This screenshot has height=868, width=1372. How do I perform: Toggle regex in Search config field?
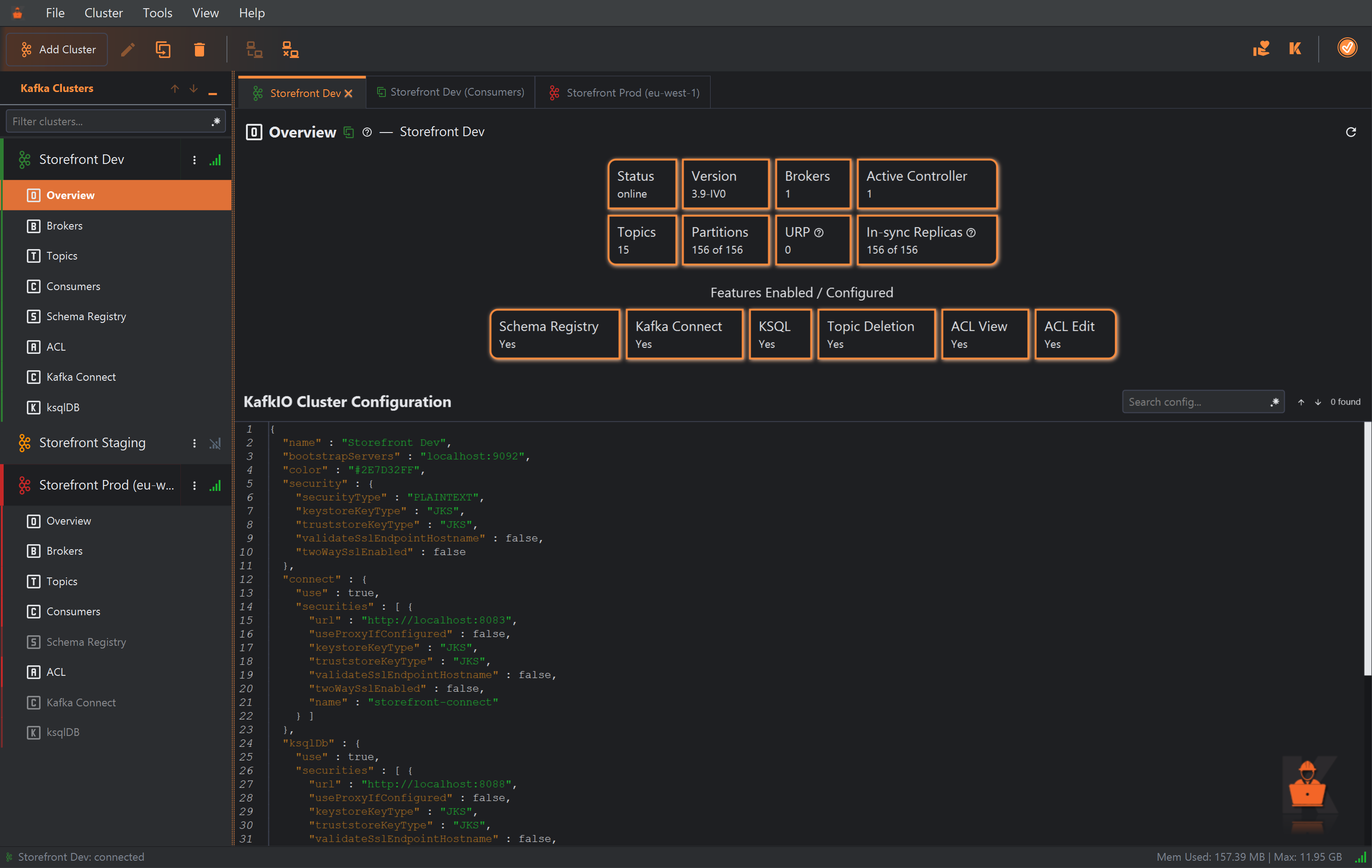(1275, 402)
